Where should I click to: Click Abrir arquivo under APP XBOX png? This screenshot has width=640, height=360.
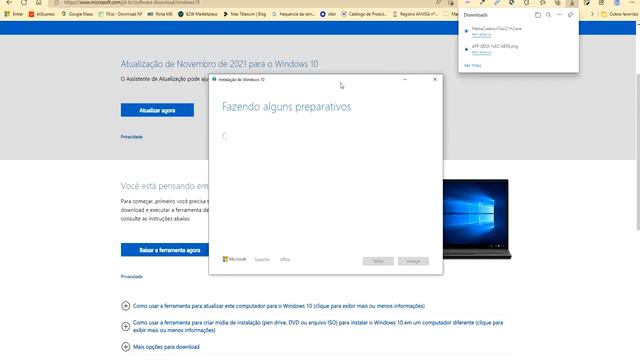(481, 52)
